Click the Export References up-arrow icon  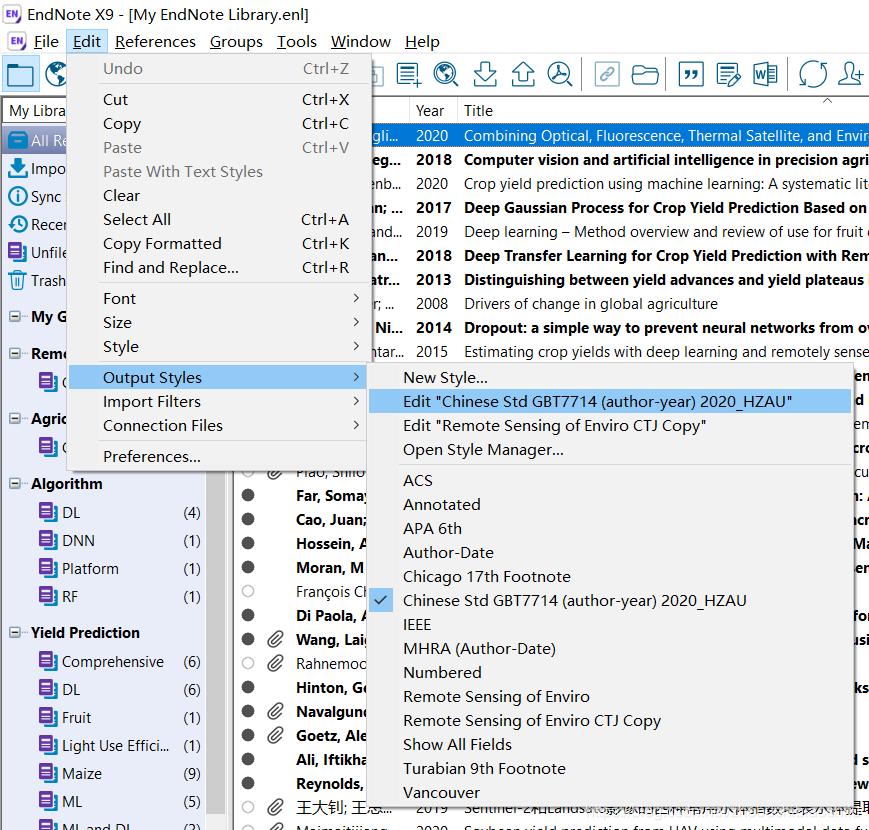(522, 74)
